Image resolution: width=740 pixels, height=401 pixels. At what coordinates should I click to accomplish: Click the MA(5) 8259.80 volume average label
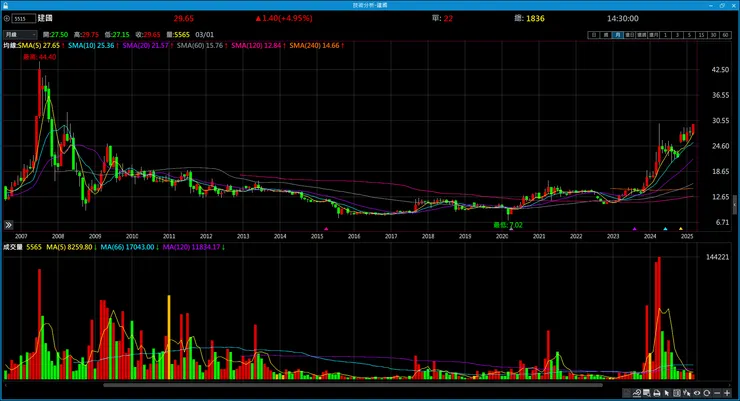tap(69, 247)
